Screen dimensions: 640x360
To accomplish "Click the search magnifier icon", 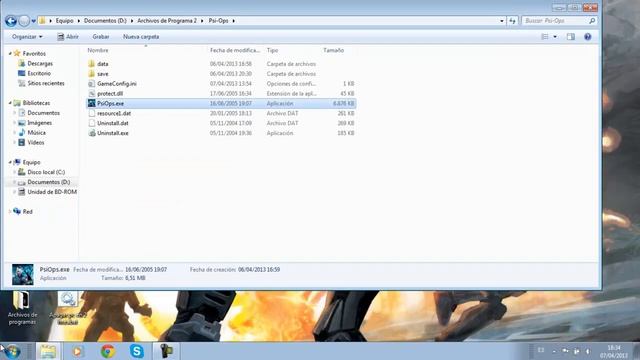I will point(592,21).
